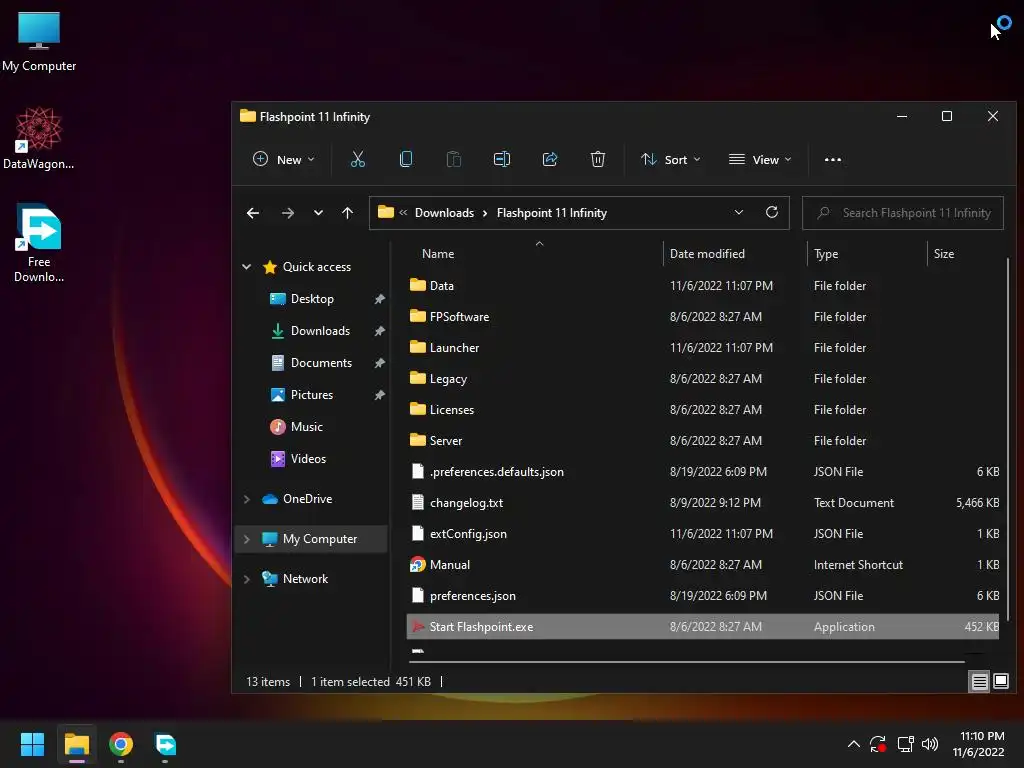Click the Search Flashpoint 11 Infinity box
Viewport: 1024px width, 768px height.
coord(903,213)
